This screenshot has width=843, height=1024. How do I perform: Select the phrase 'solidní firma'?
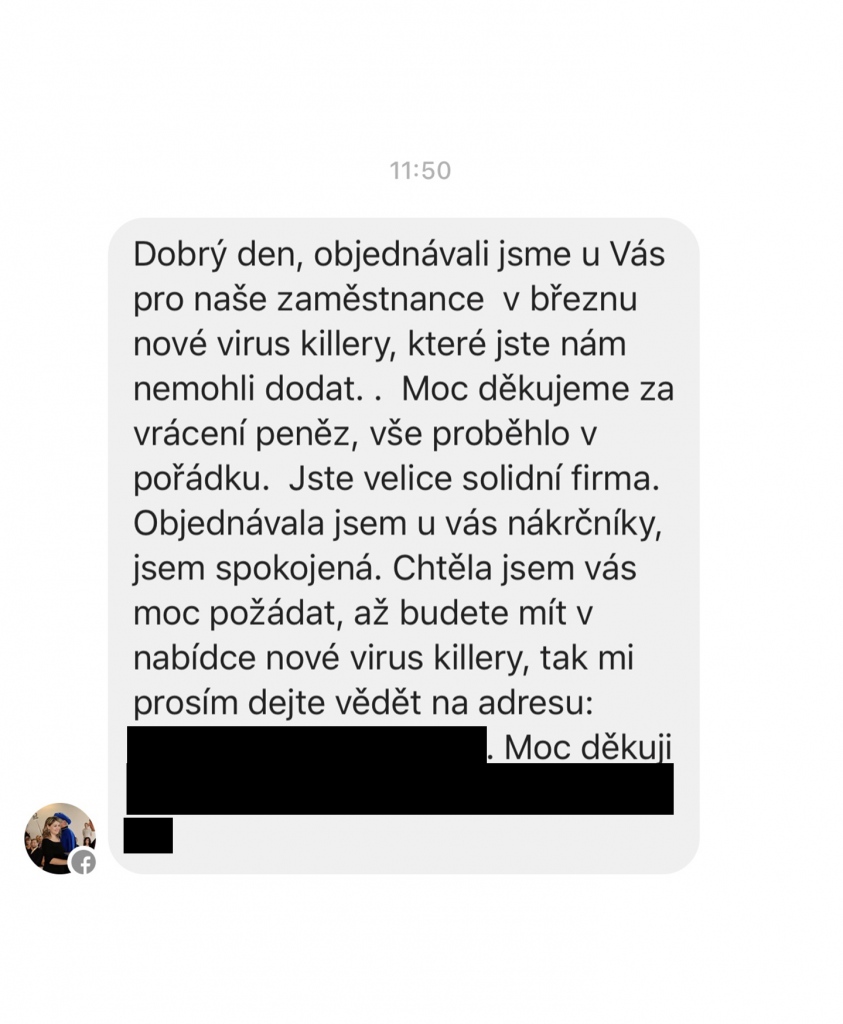561,479
